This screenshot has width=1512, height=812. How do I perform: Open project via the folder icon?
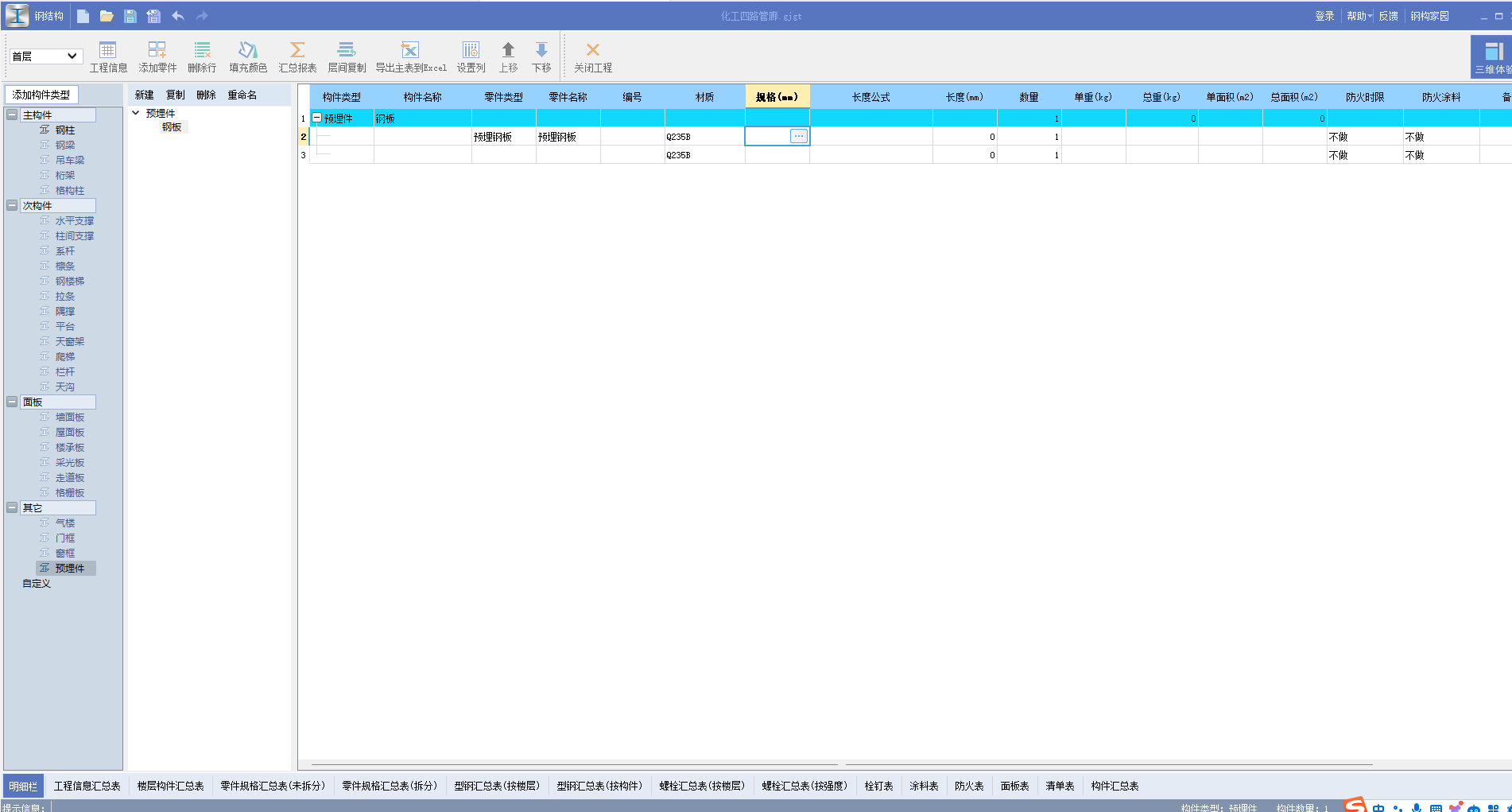107,16
